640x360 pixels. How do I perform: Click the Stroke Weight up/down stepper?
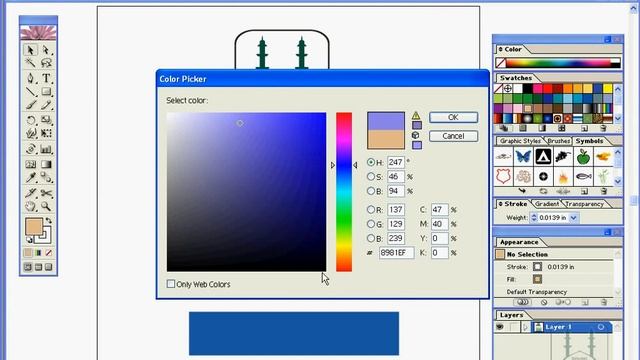(533, 218)
